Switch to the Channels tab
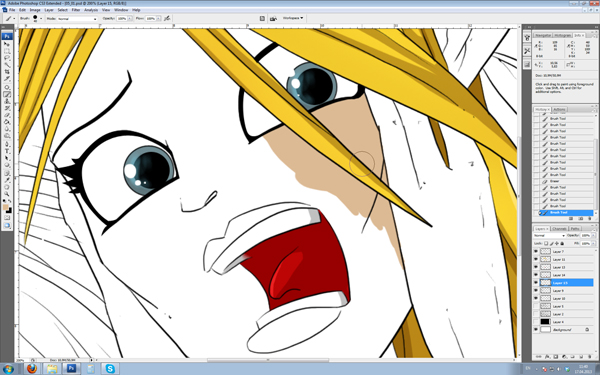Image resolution: width=600 pixels, height=375 pixels. pos(559,228)
